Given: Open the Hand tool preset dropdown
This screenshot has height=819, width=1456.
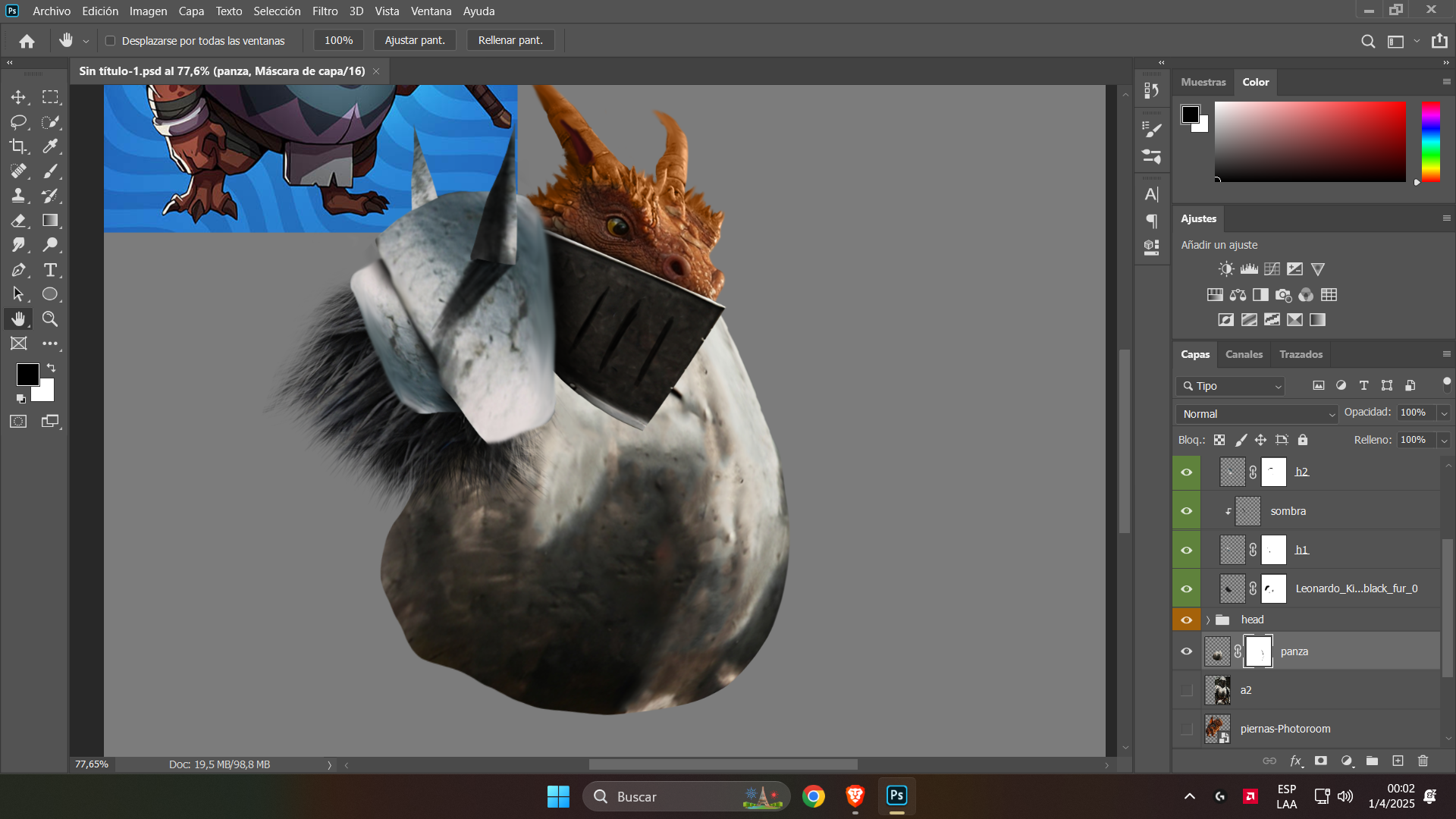Looking at the screenshot, I should [x=86, y=41].
